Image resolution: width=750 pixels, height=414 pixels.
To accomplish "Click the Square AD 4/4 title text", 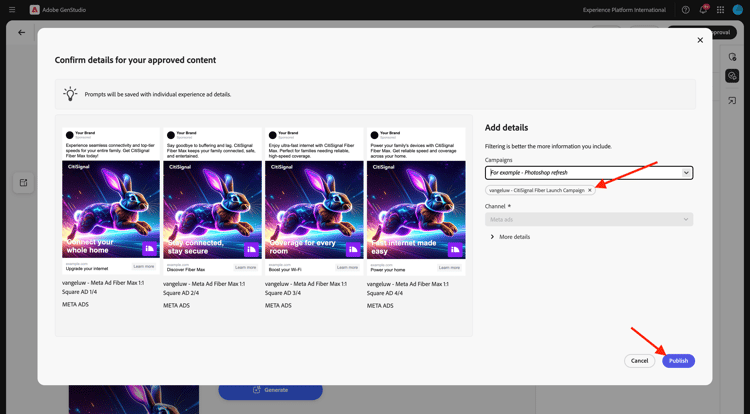I will 408,288.
